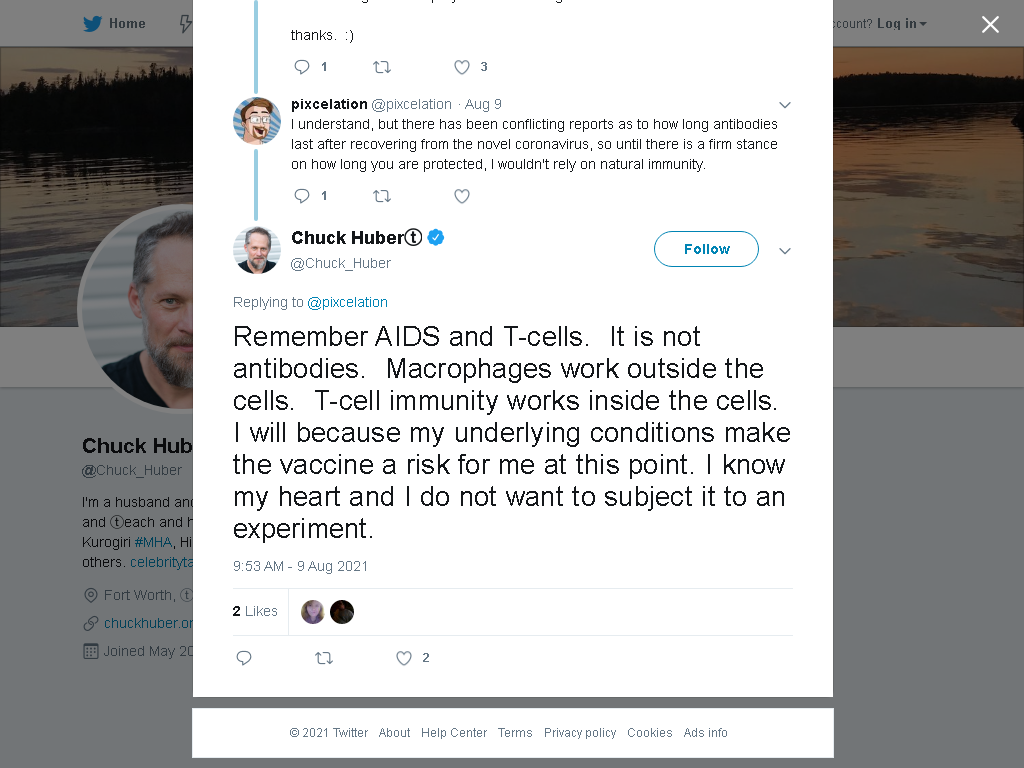Open the Twitter Home tab
Image resolution: width=1024 pixels, height=768 pixels.
click(114, 24)
